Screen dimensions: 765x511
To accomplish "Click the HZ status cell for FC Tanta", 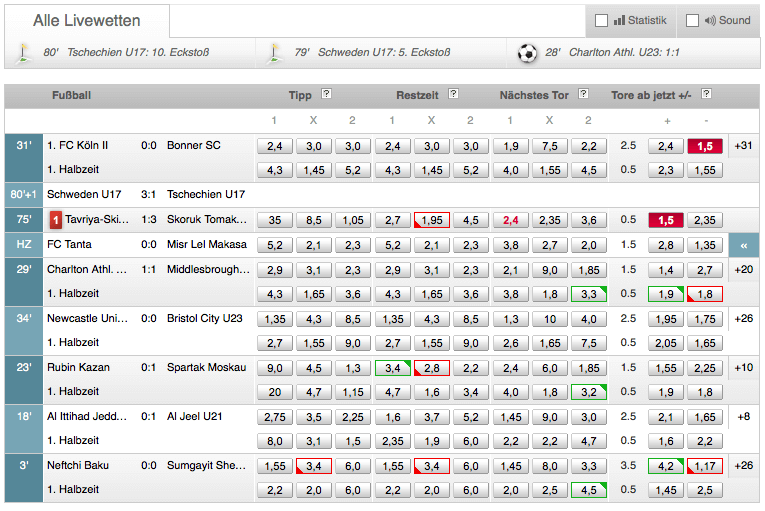I will (23, 245).
